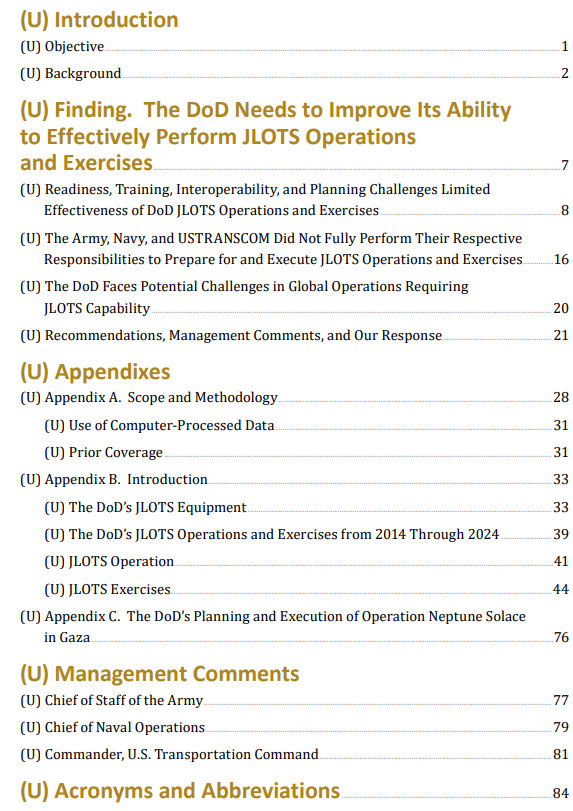Go to Chief of Staff of the Army comments
The width and height of the screenshot is (573, 811).
point(294,700)
